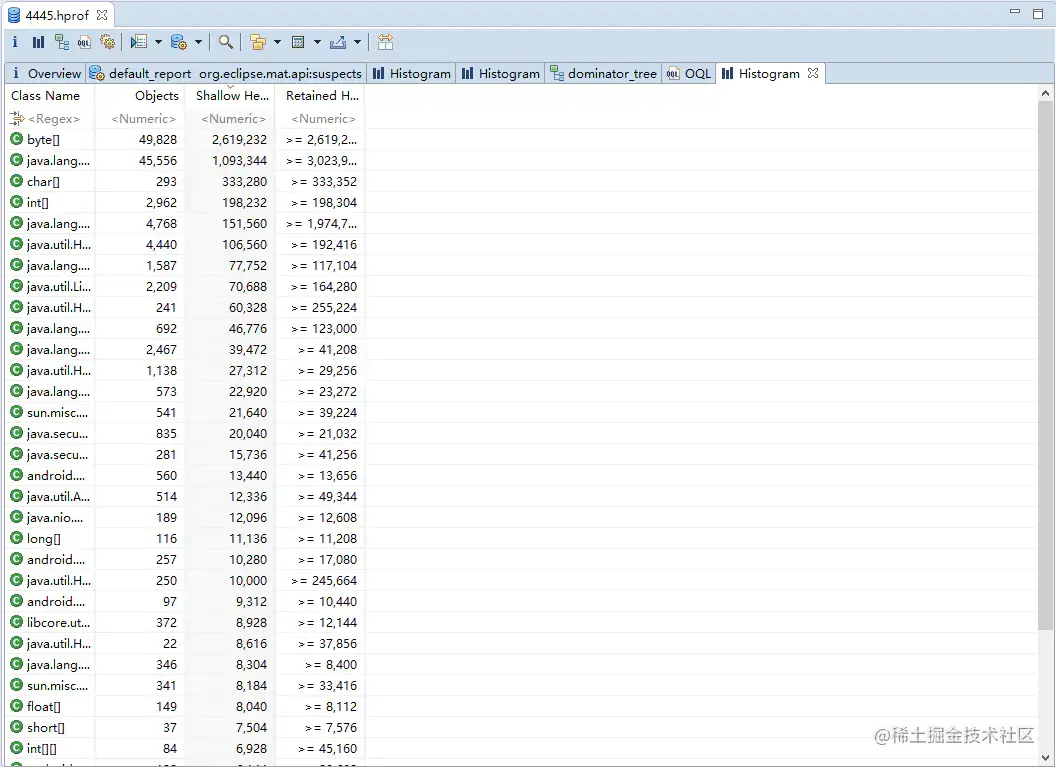Click the retained heap value >= 245,664
1056x767 pixels.
tap(324, 580)
